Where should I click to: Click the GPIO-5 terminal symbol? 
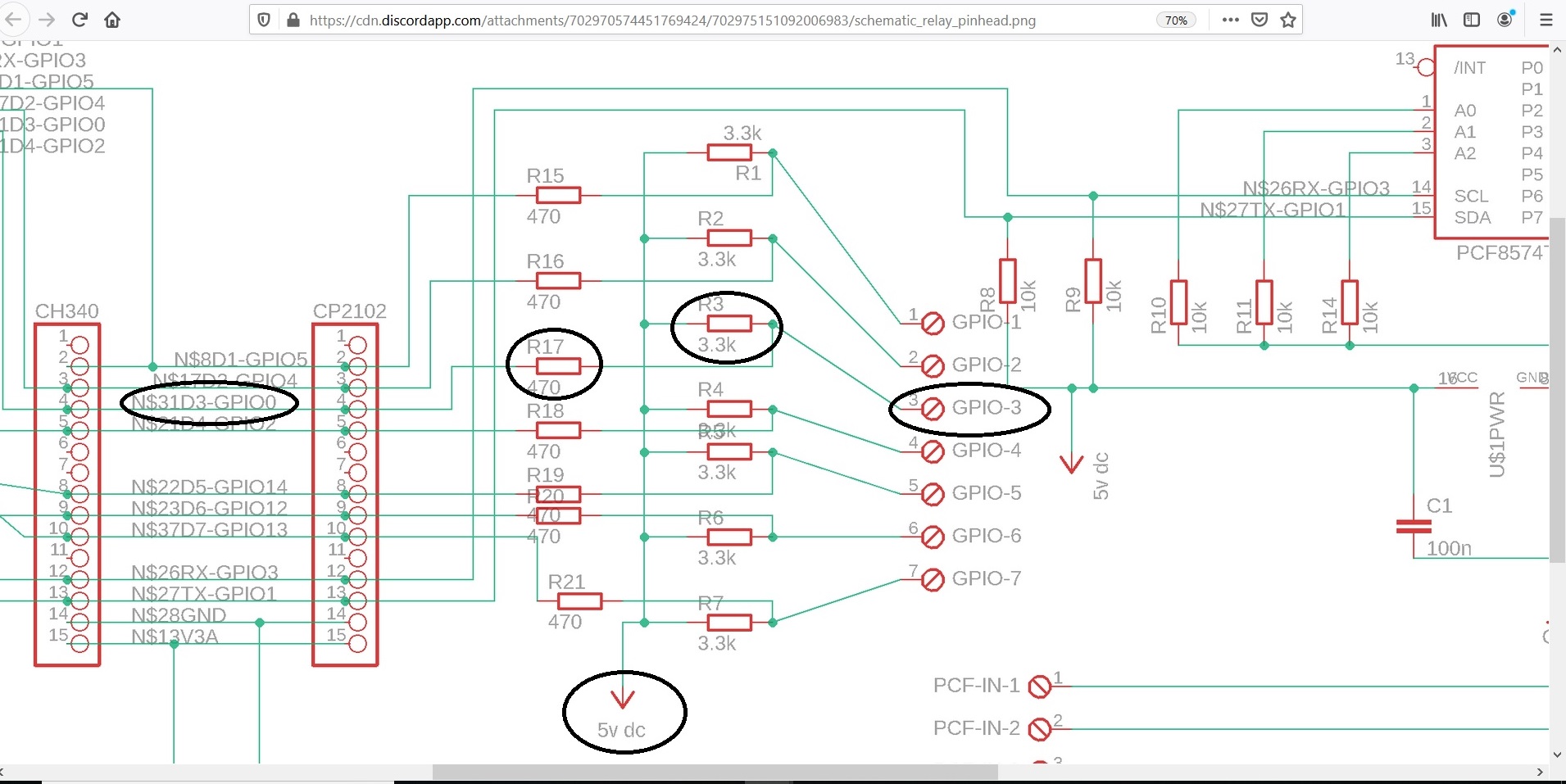pyautogui.click(x=933, y=494)
